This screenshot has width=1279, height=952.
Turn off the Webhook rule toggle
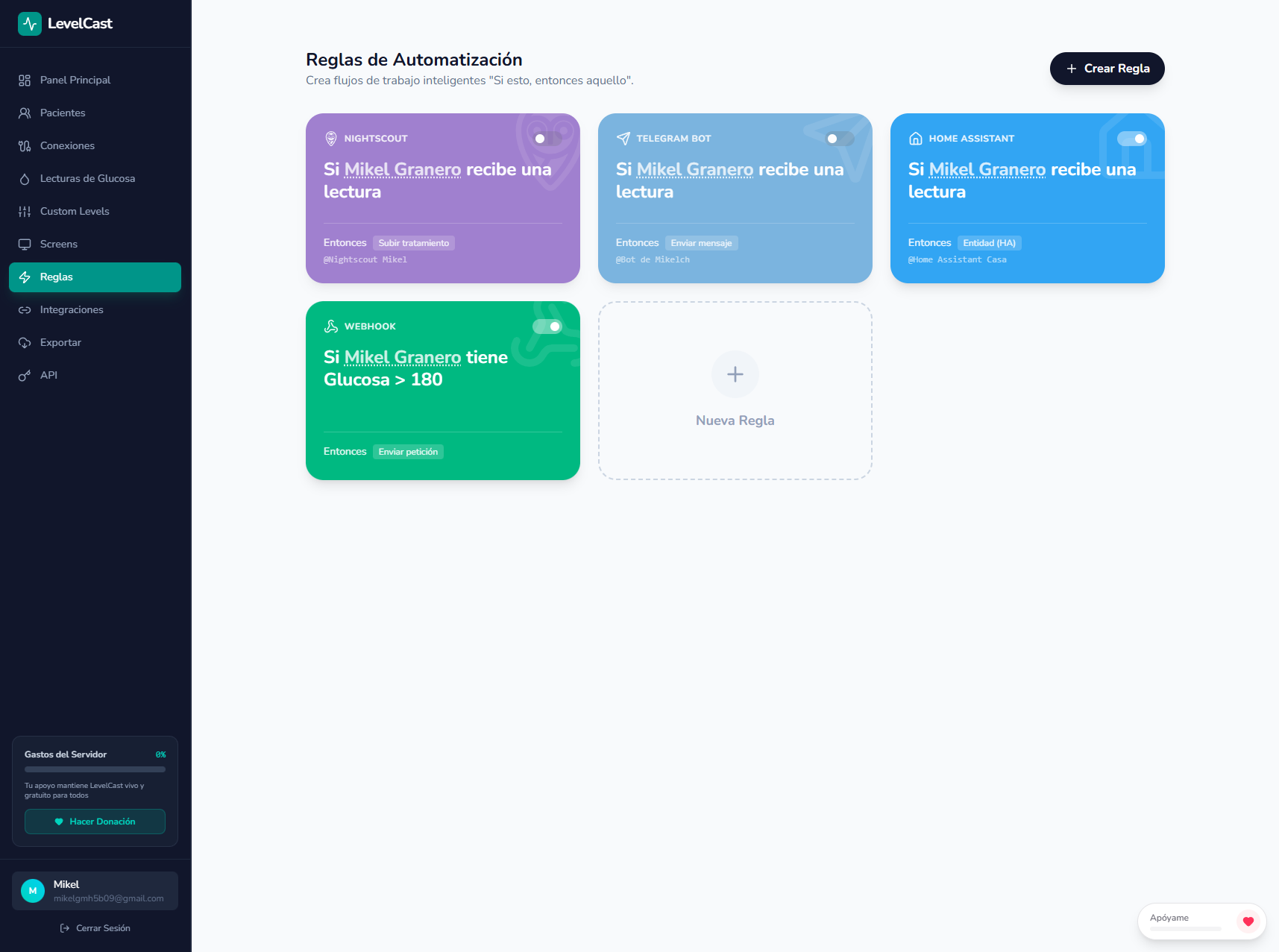coord(547,327)
